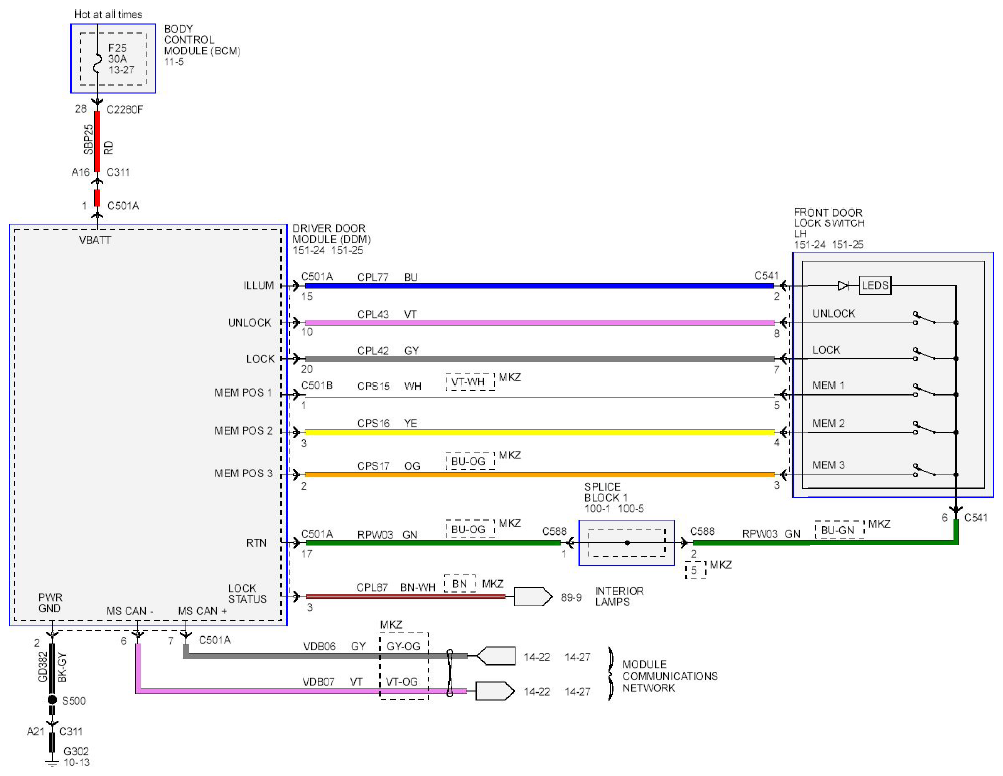The image size is (1003, 776).
Task: Click the UNLOCK switch contact symbol
Action: pyautogui.click(x=924, y=319)
